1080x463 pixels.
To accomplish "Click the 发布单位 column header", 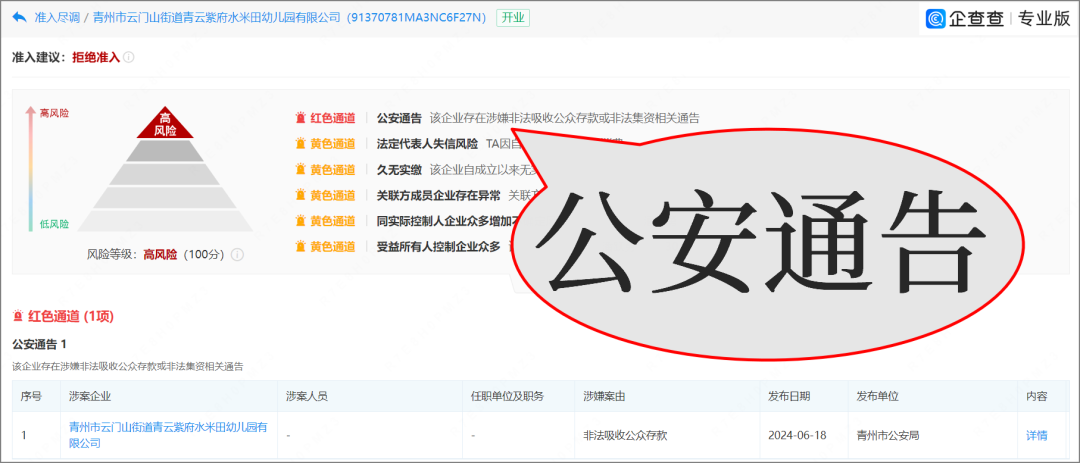I will coord(878,396).
